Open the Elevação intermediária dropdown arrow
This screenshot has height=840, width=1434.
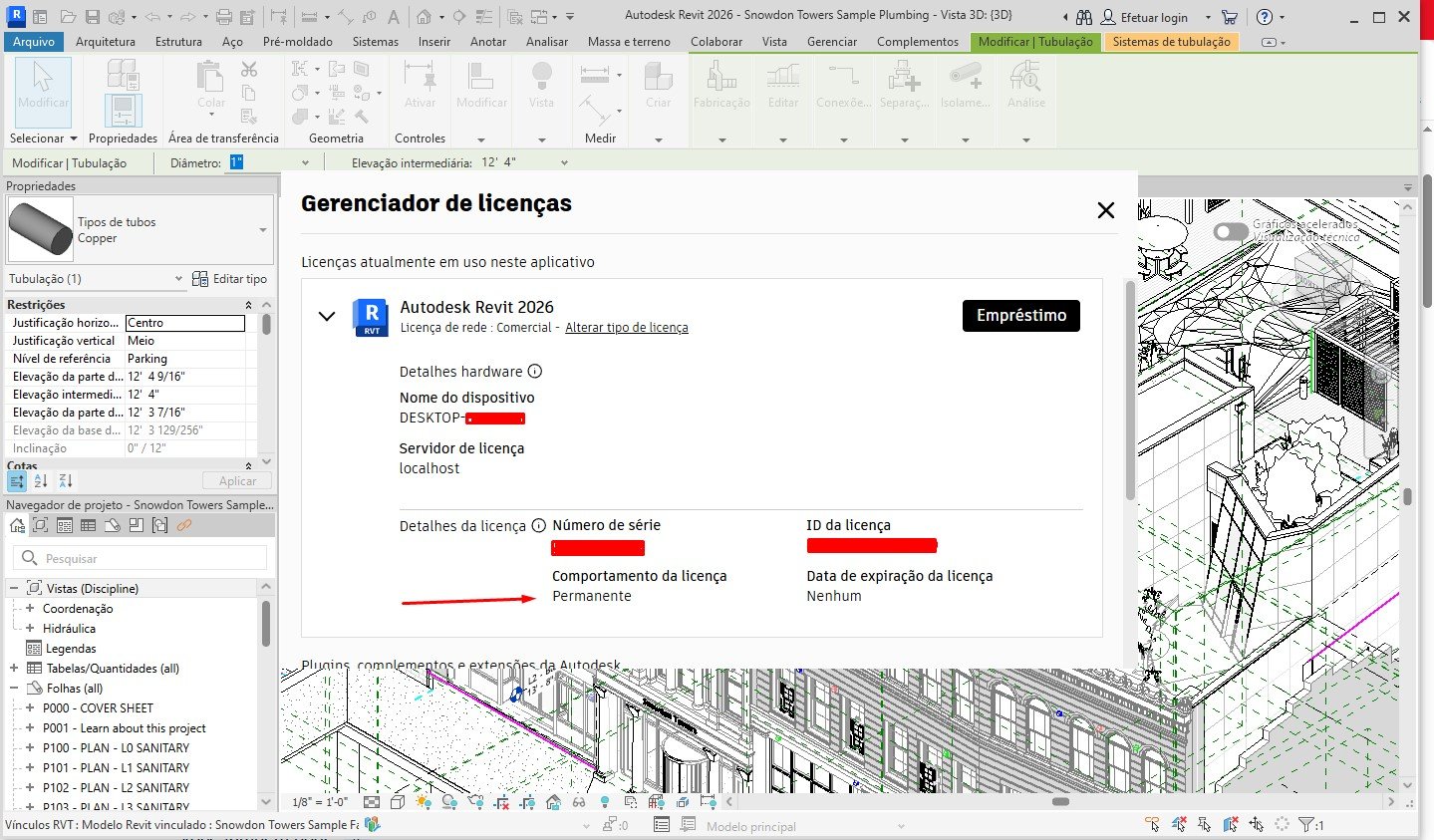564,162
